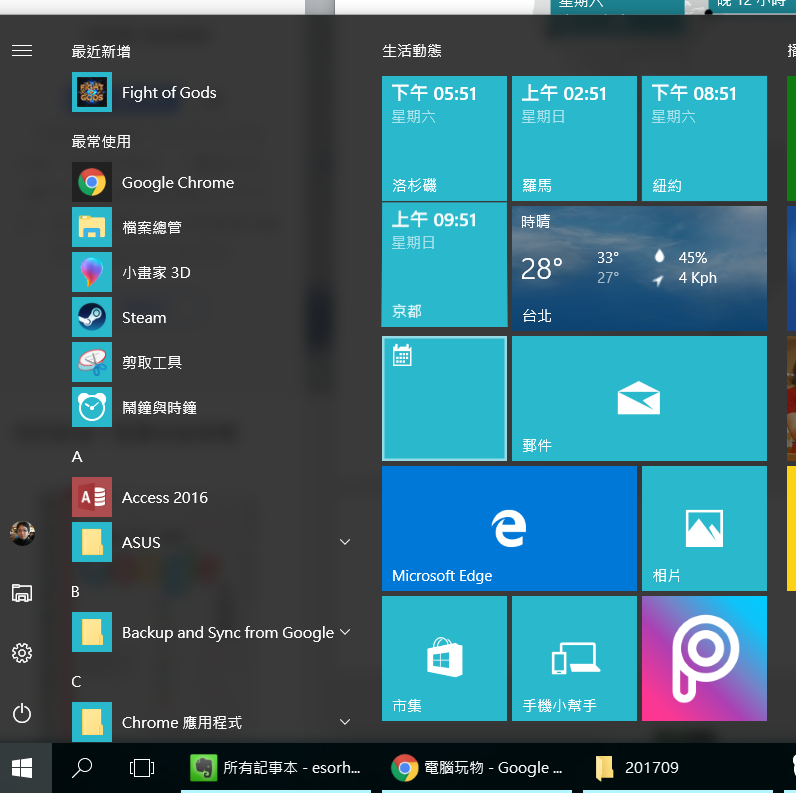Screen dimensions: 796x793
Task: Open the 紐約 clock tile
Action: [704, 139]
